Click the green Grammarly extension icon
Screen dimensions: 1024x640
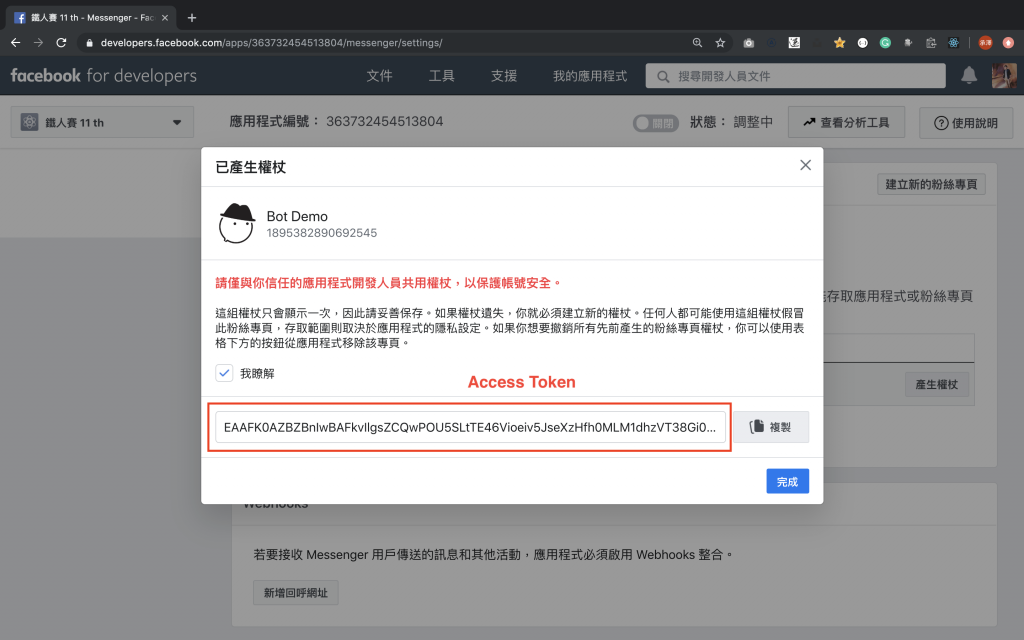tap(885, 42)
